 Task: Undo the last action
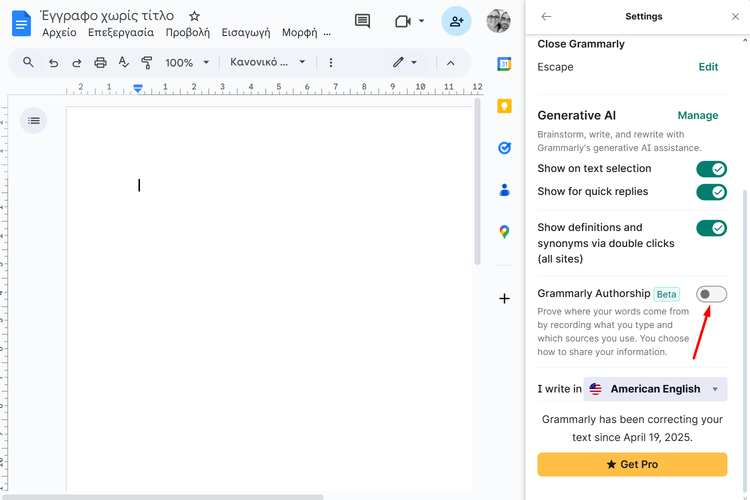53,63
